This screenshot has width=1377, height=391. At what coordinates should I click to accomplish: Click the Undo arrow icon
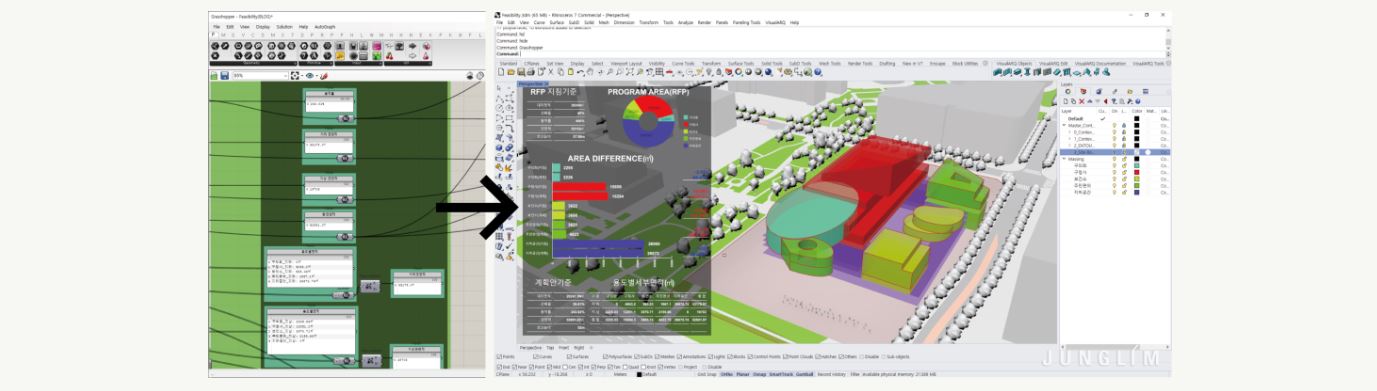[580, 72]
